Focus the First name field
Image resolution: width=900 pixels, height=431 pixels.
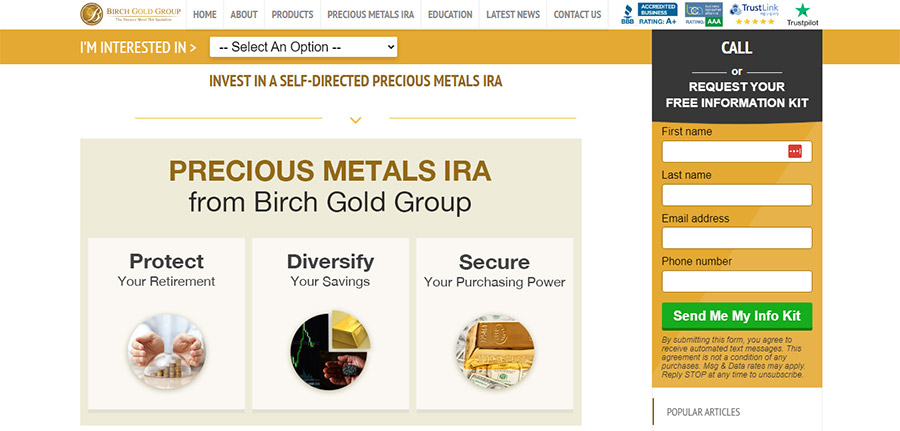736,152
